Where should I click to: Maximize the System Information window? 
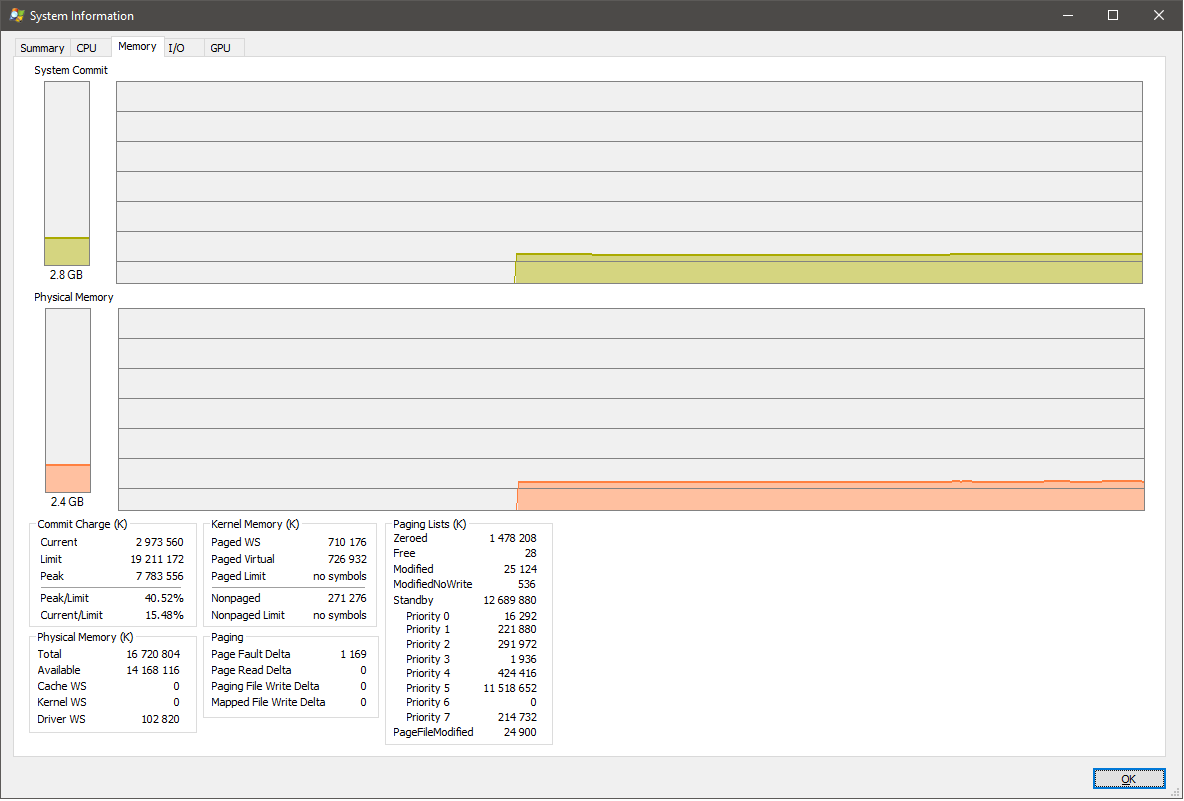coord(1112,15)
